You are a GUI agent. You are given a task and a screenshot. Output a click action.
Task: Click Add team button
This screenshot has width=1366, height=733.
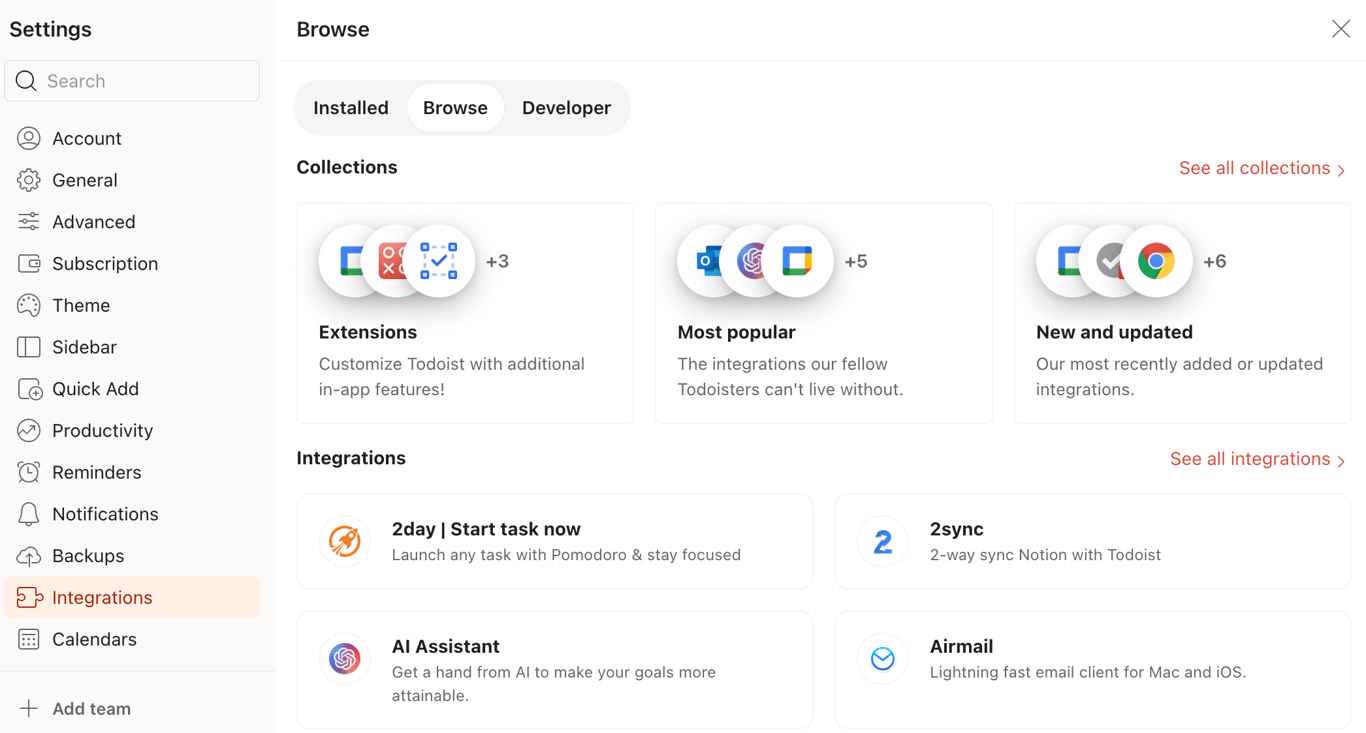pyautogui.click(x=75, y=709)
